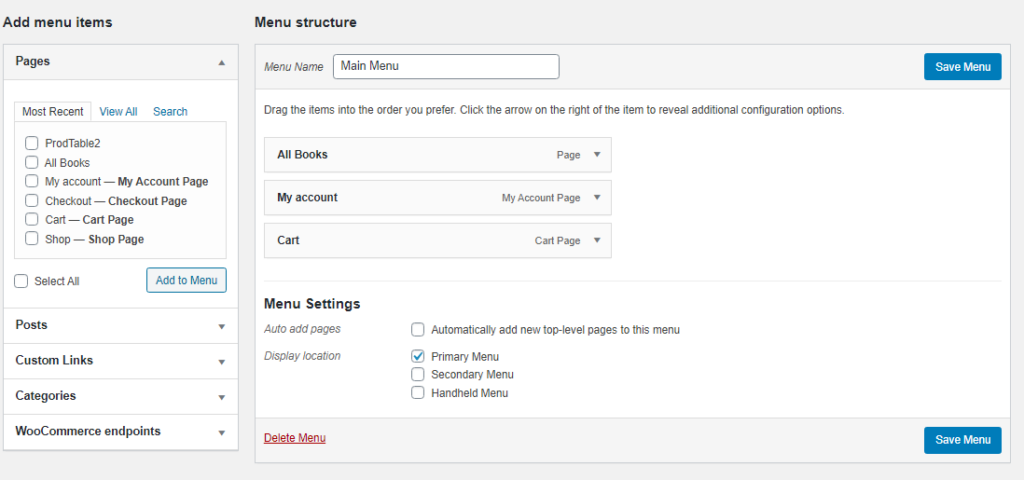Check the ProdTable2 page checkbox

31,143
